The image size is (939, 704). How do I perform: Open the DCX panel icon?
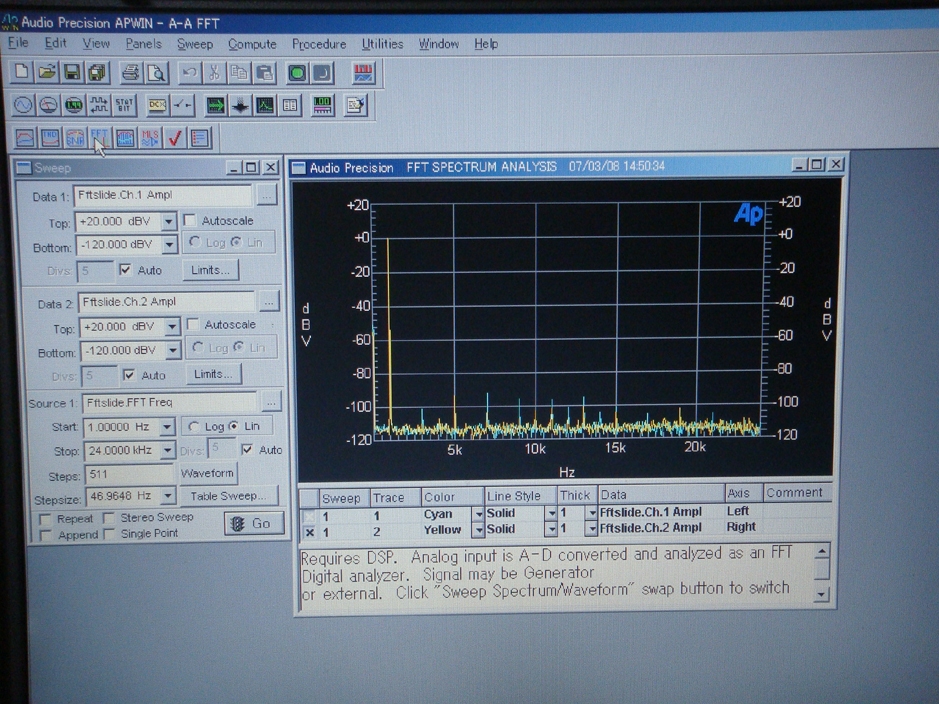157,105
